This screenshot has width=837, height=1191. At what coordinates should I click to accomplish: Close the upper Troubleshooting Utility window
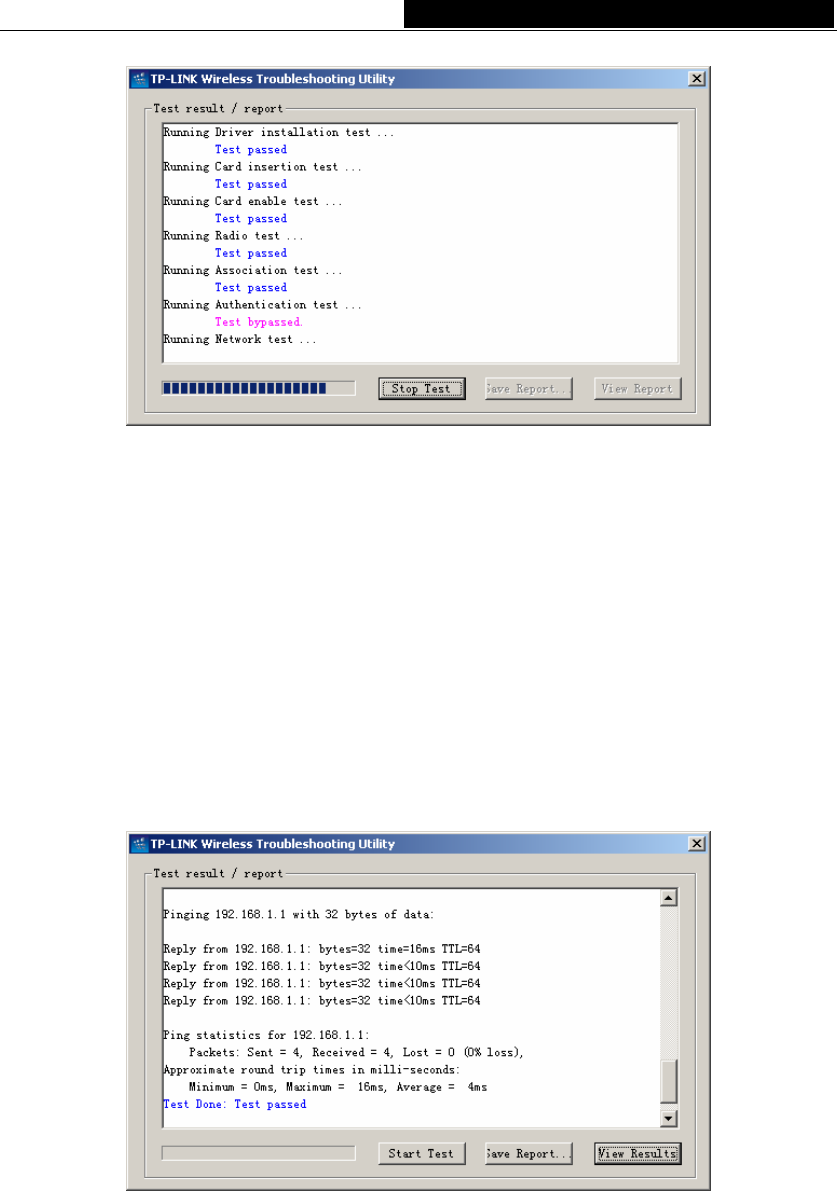696,79
